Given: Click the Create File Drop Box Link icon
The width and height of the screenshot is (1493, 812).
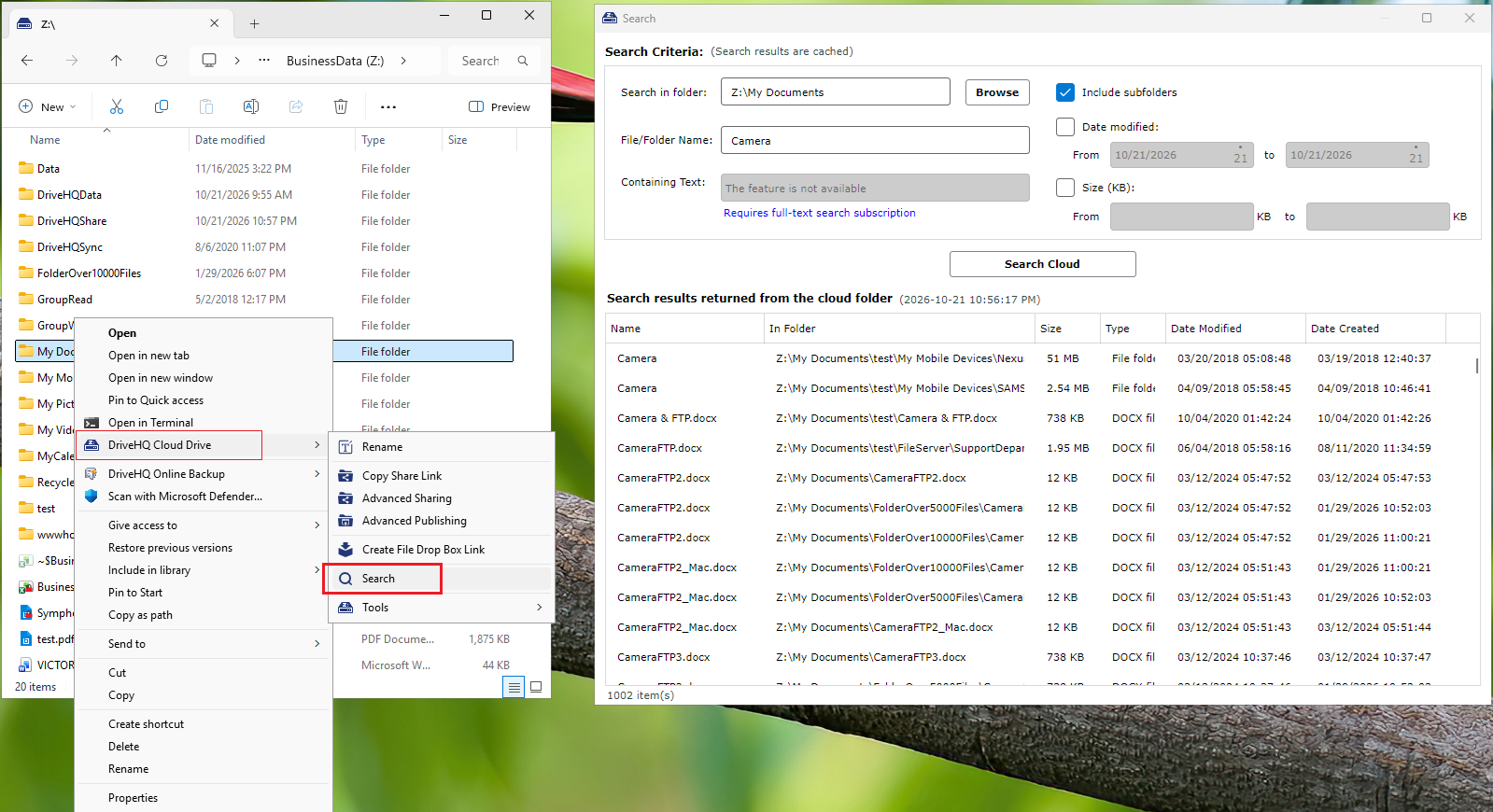Looking at the screenshot, I should [x=345, y=550].
